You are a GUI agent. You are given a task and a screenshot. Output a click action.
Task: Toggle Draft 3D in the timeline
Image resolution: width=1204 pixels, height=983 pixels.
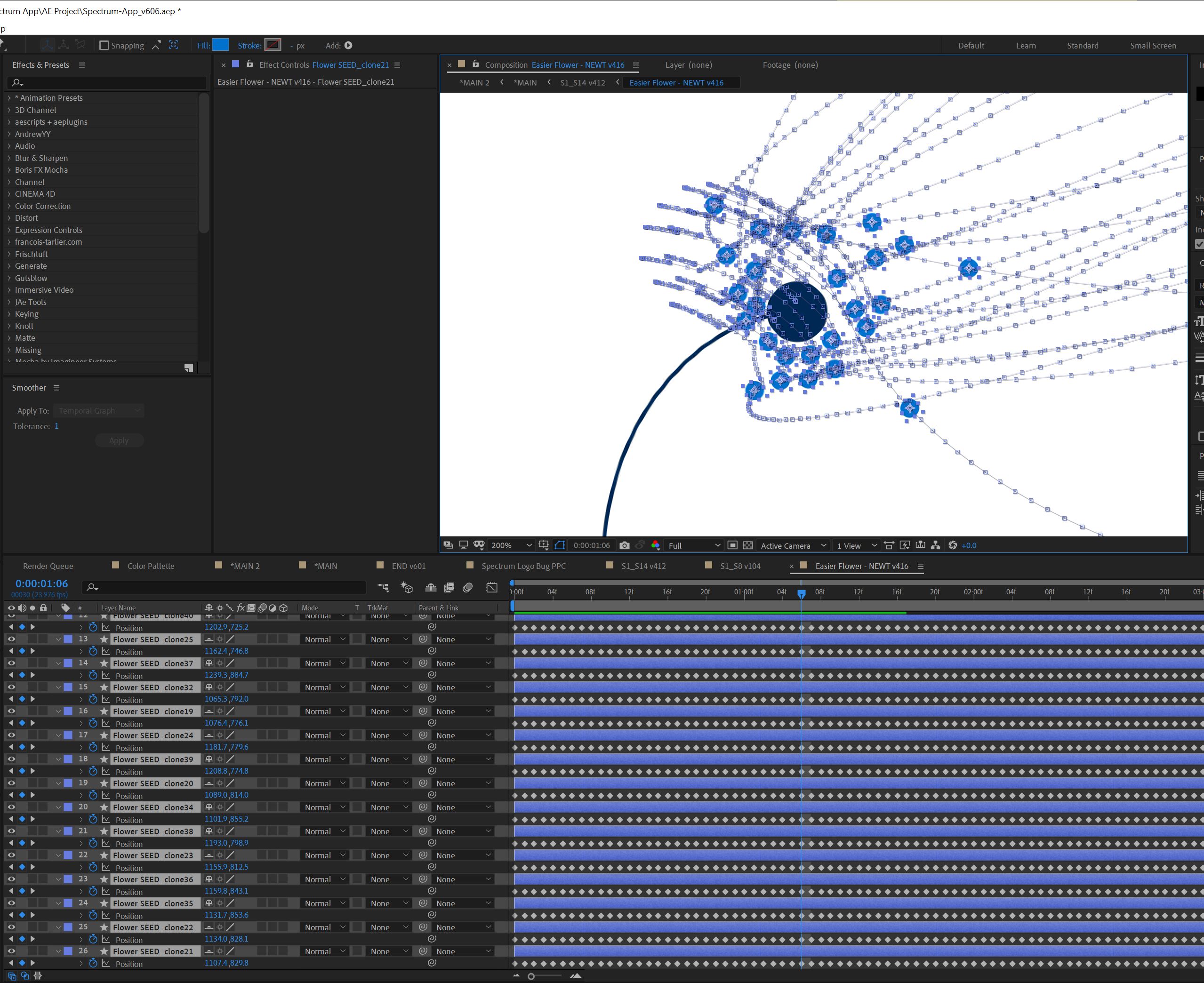coord(406,587)
